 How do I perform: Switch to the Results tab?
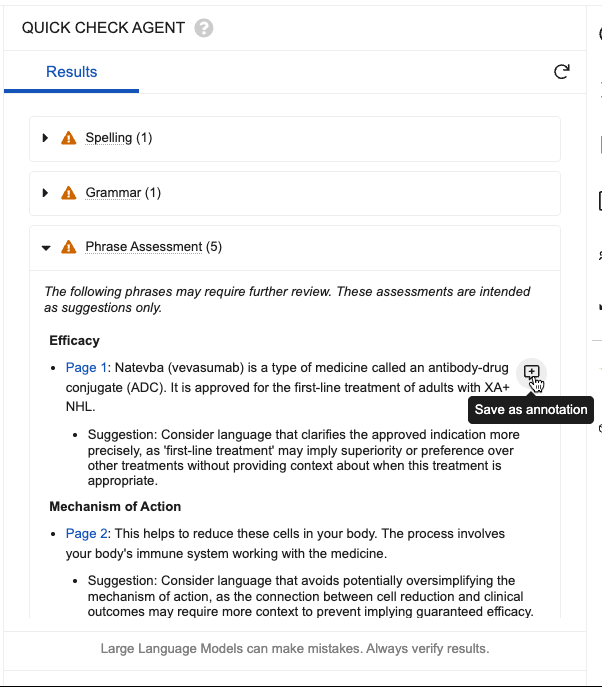coord(72,72)
